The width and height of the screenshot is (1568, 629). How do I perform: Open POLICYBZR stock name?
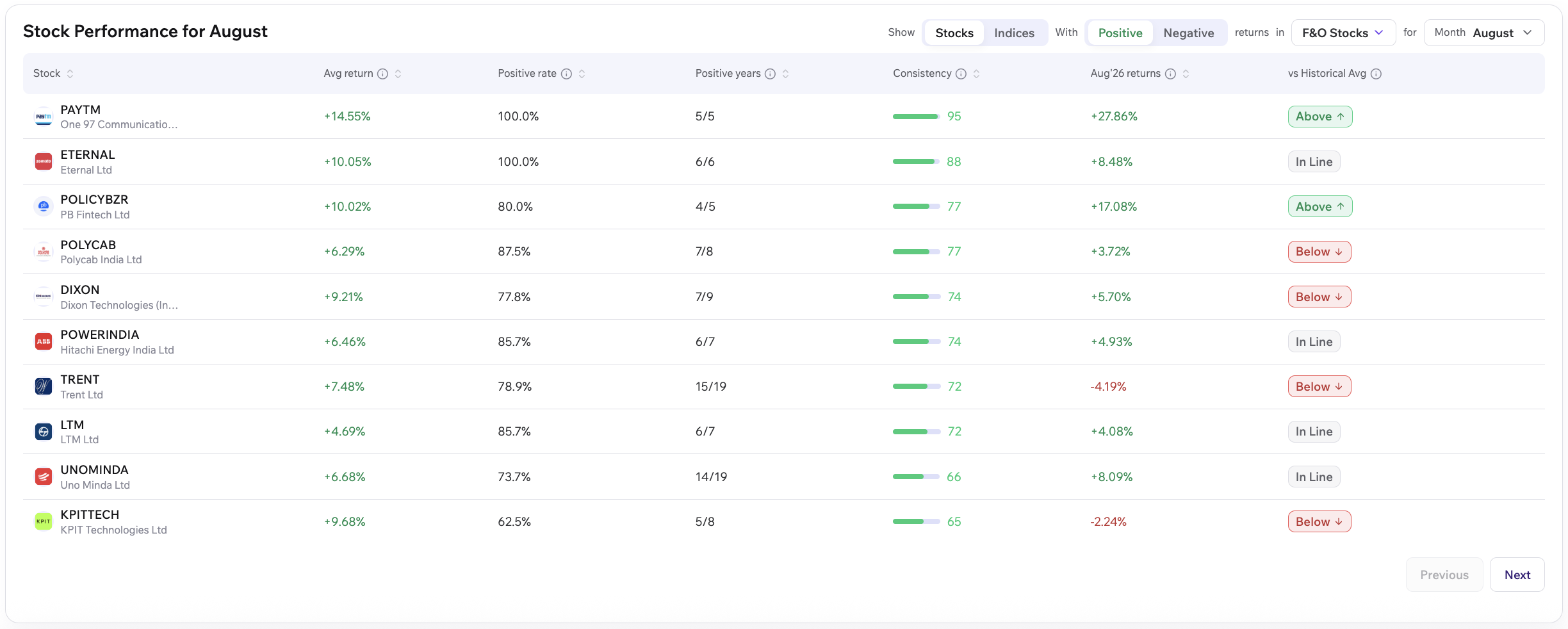[x=94, y=199]
